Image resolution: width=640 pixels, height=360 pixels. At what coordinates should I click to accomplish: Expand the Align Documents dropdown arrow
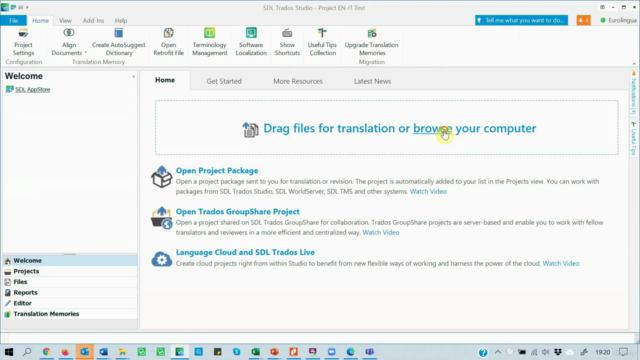(86, 53)
